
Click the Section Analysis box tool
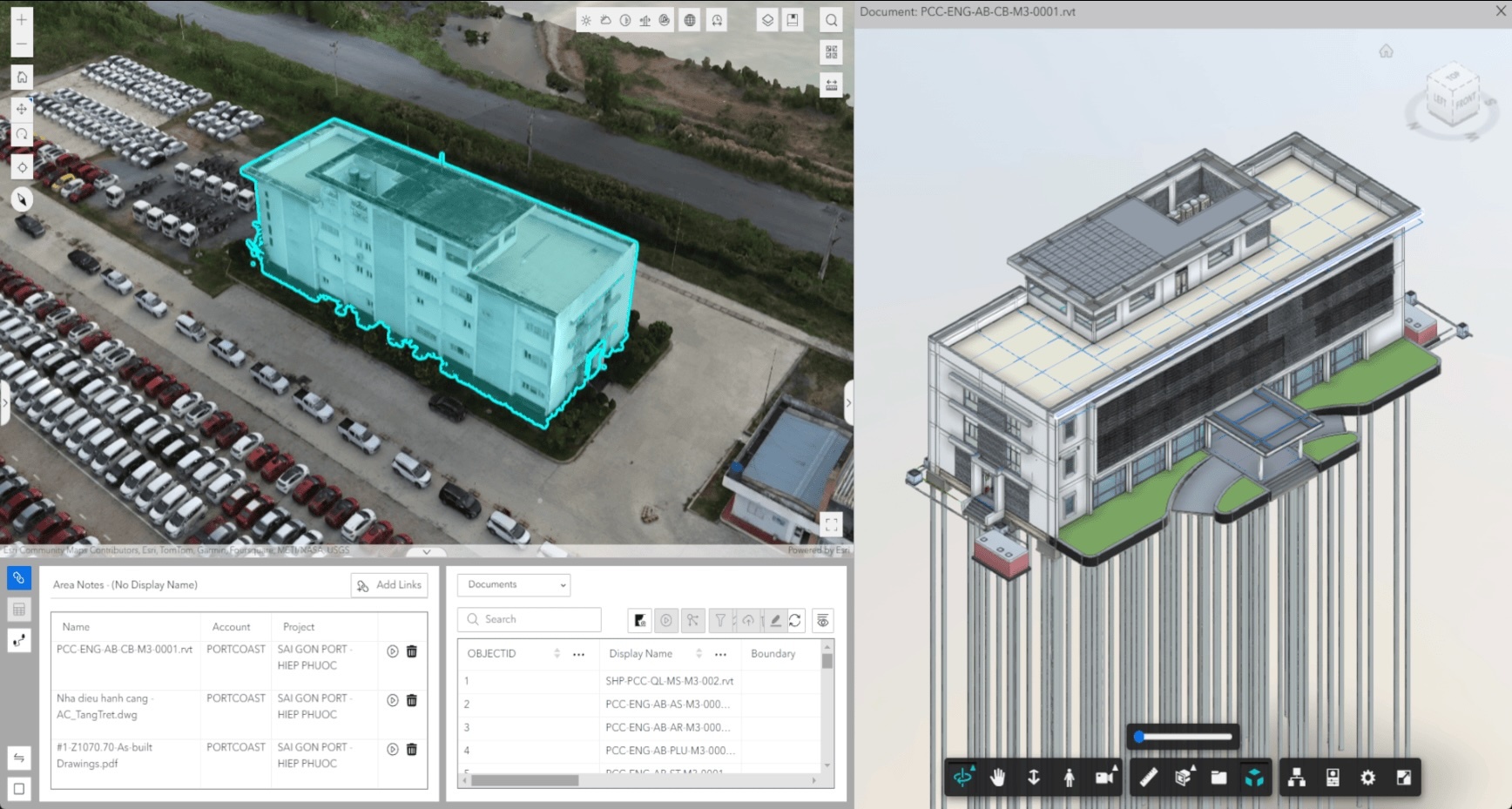[1183, 778]
